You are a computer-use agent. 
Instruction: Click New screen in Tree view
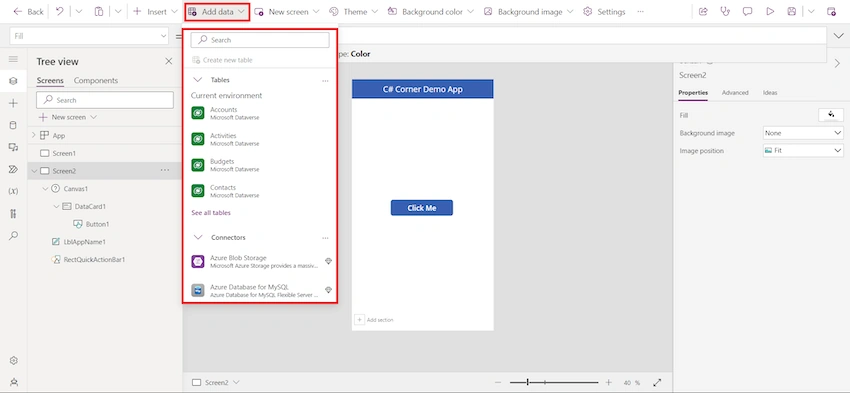68,117
